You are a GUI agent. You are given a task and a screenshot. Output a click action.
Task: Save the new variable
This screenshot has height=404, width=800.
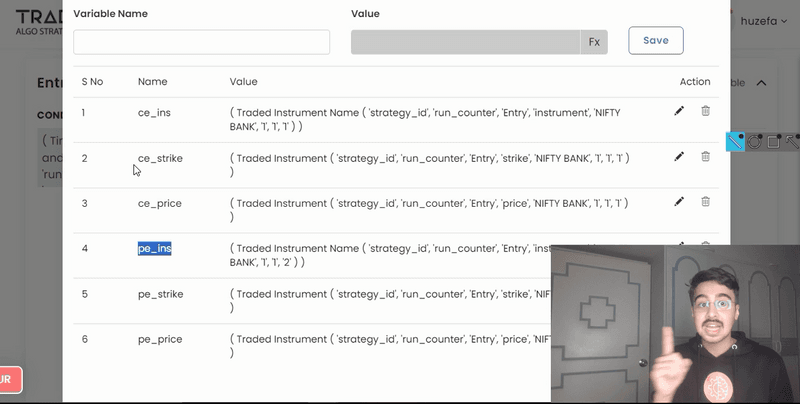[656, 40]
